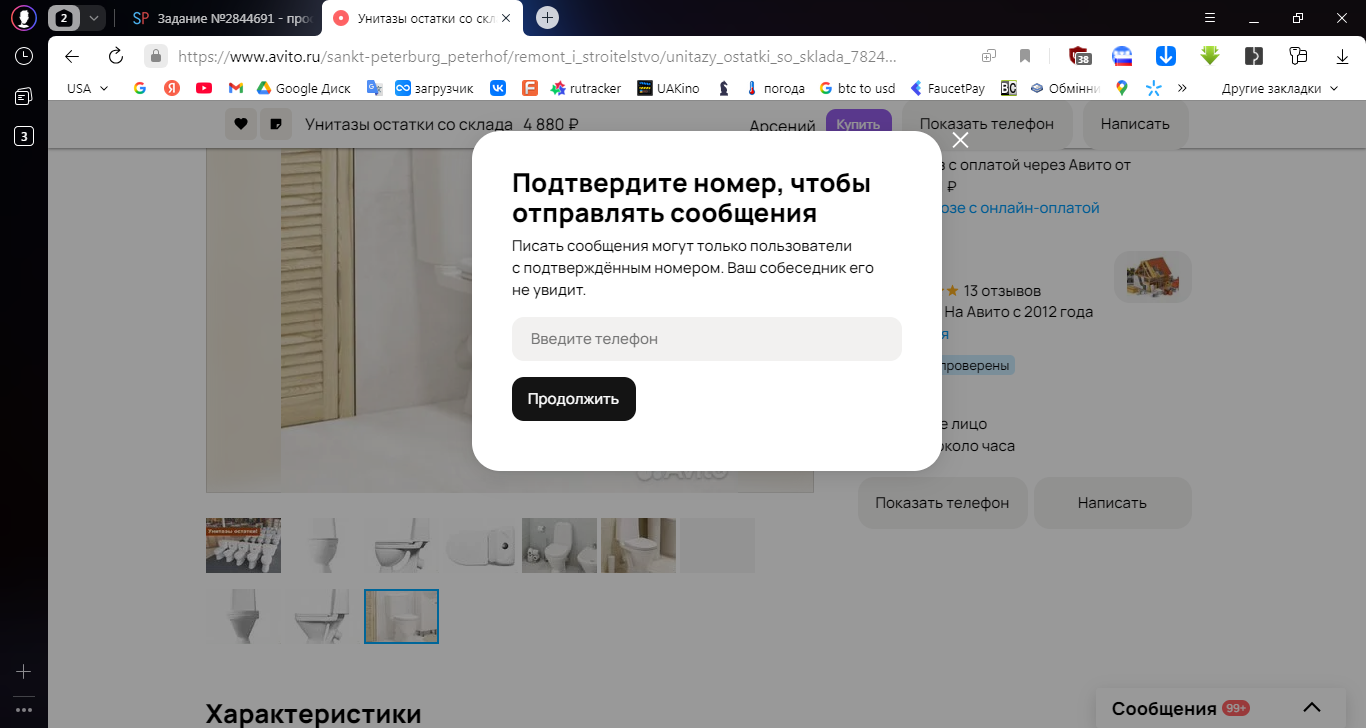Screen dimensions: 1366x728
Task: Click the bookmark flag icon in address bar
Action: click(x=1025, y=56)
